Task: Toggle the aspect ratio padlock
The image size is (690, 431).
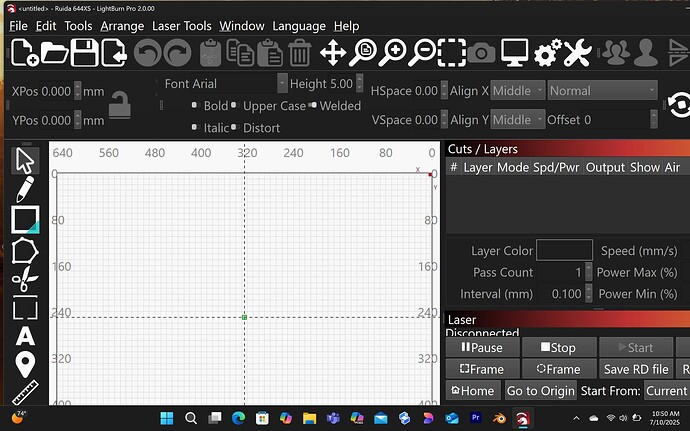Action: (x=120, y=106)
